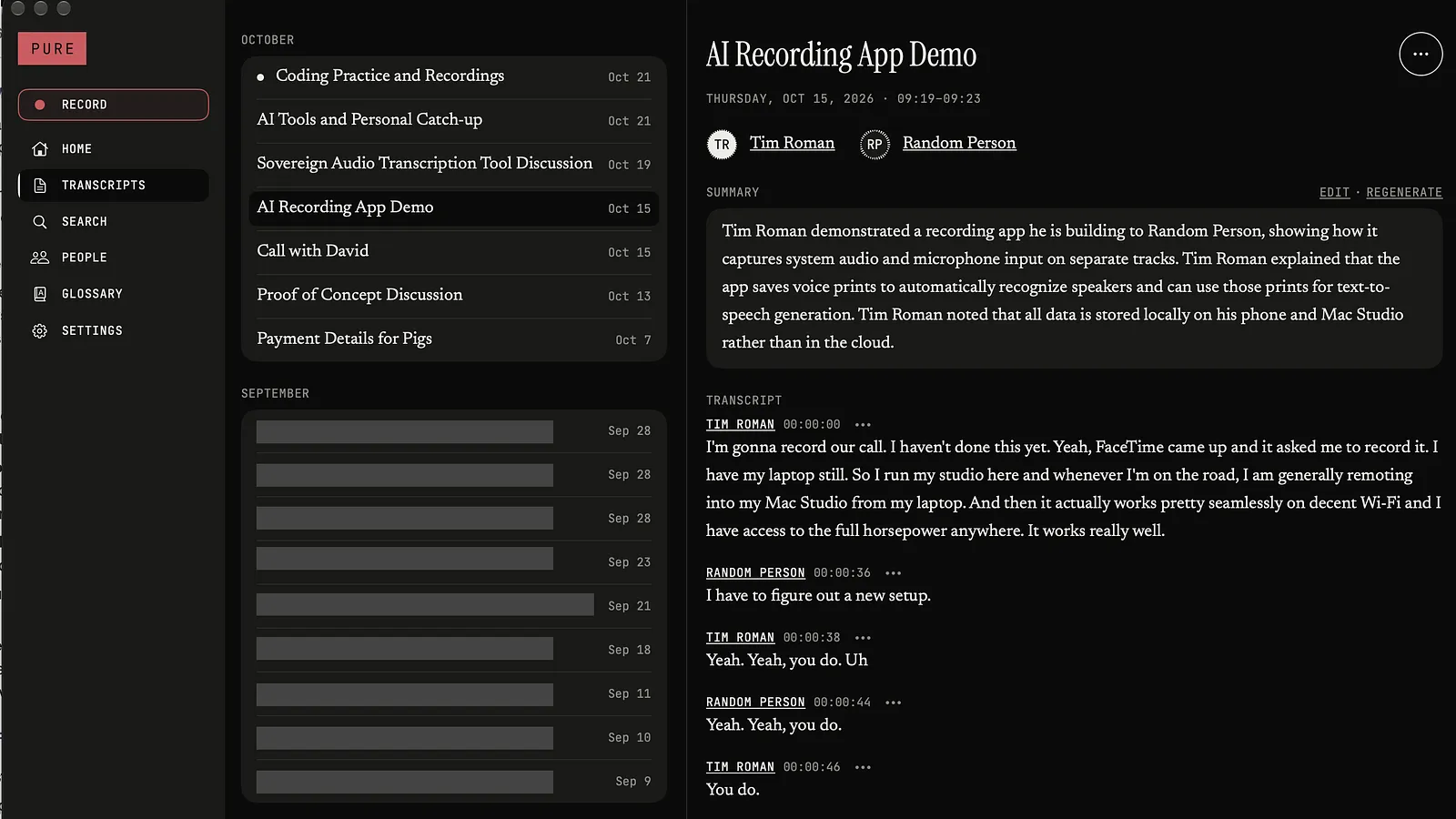
Task: Open the redacted transcript dated Sep 23
Action: [454, 562]
